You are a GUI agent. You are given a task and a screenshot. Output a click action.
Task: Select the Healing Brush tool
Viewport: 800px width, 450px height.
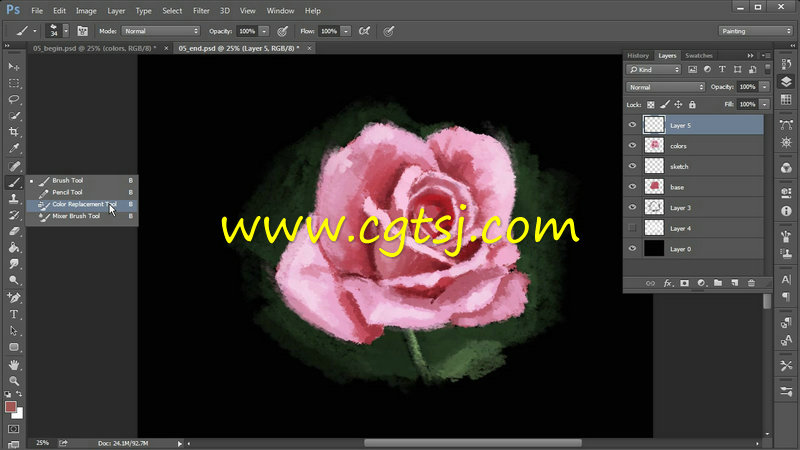pyautogui.click(x=14, y=166)
